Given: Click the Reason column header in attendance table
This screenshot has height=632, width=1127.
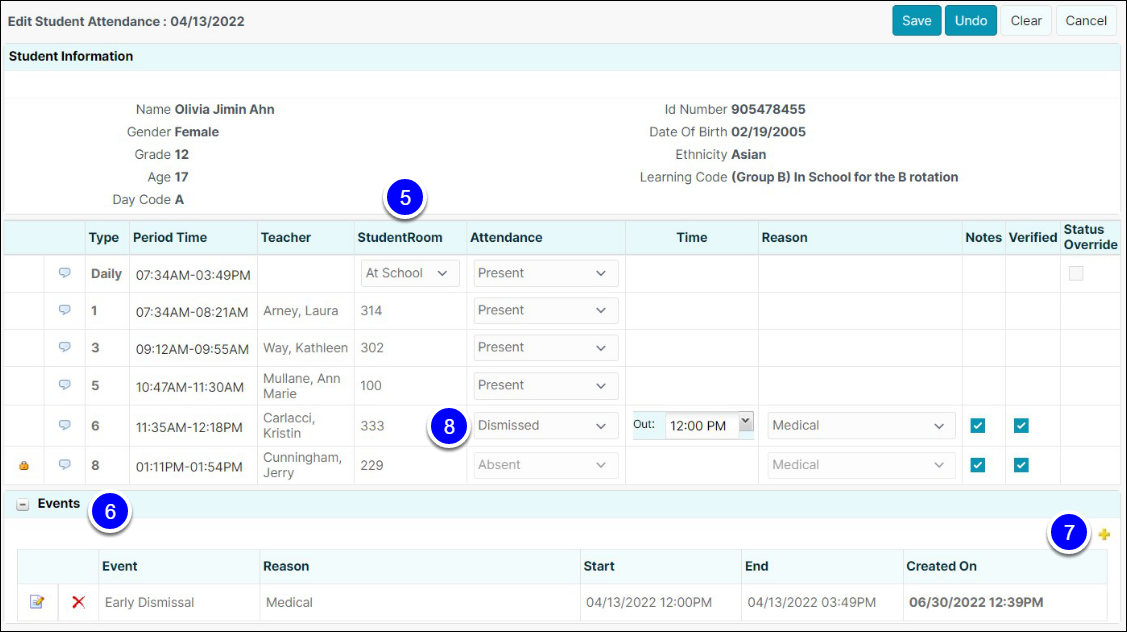Looking at the screenshot, I should click(x=784, y=237).
